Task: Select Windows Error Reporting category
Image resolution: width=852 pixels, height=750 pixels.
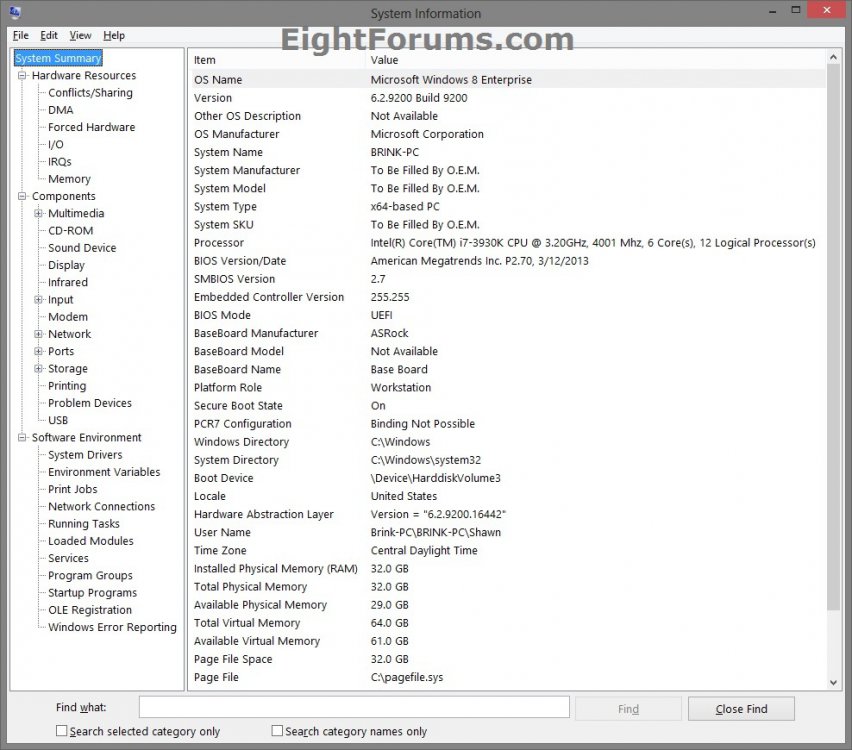Action: point(112,627)
